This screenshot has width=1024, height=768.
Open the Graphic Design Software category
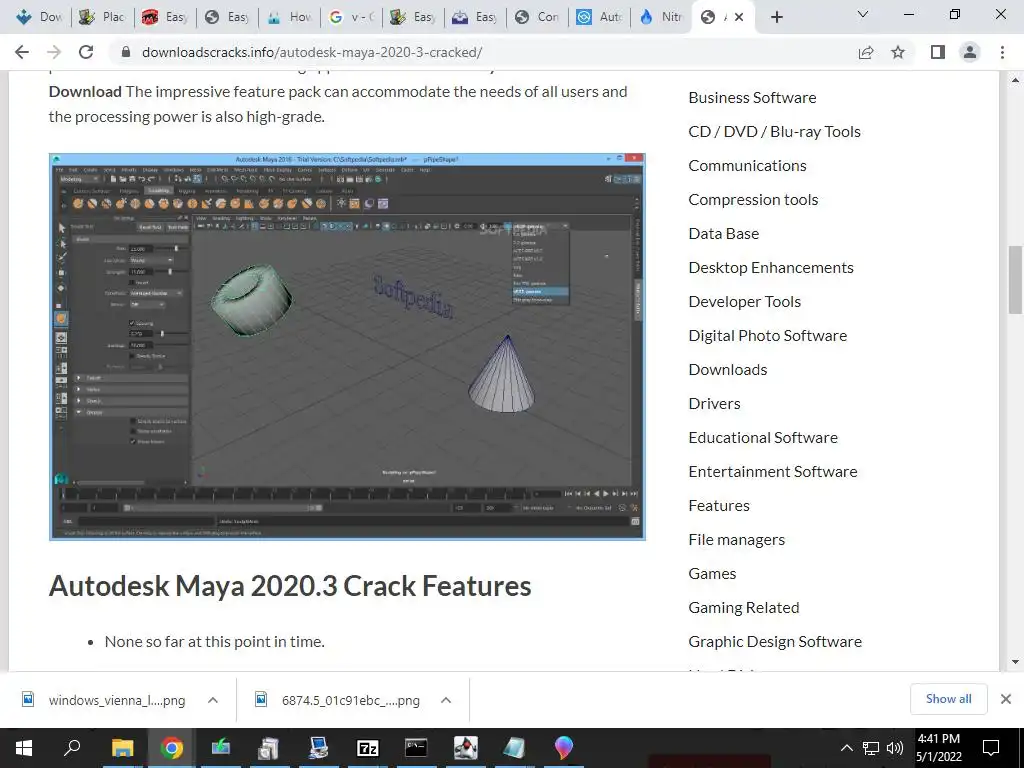click(775, 641)
